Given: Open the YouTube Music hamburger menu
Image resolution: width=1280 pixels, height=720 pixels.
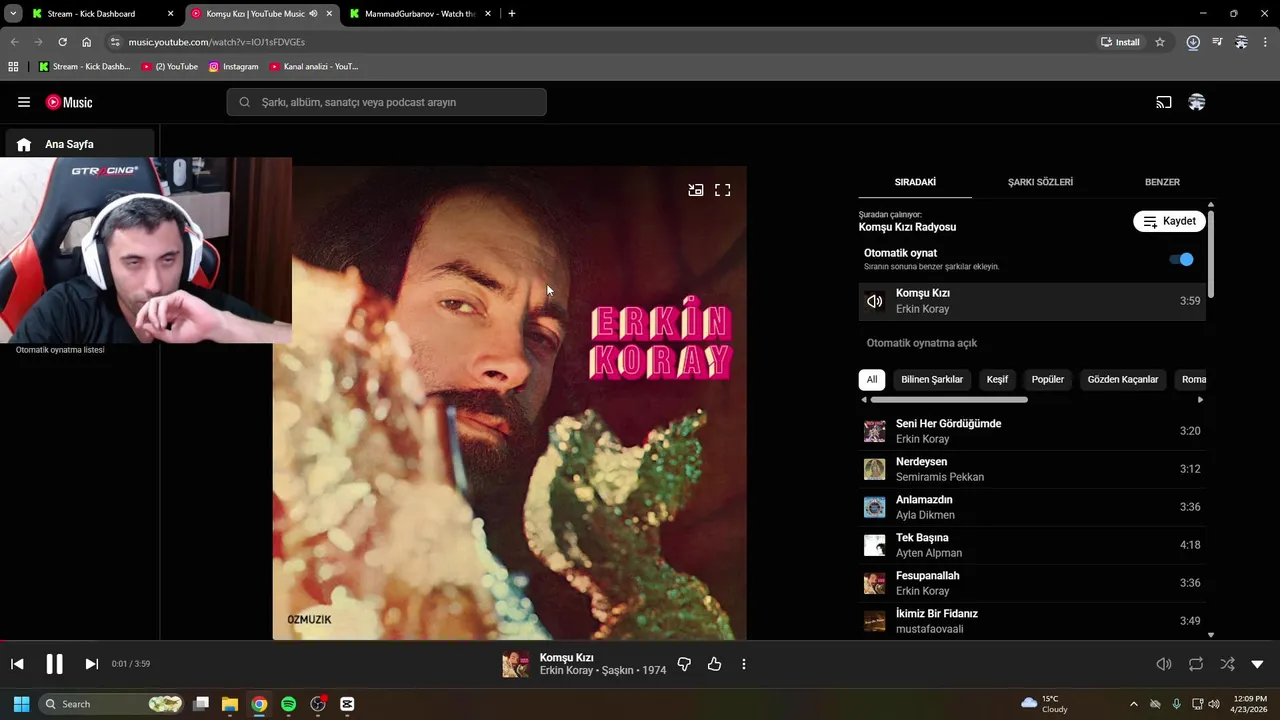Looking at the screenshot, I should click(x=24, y=102).
